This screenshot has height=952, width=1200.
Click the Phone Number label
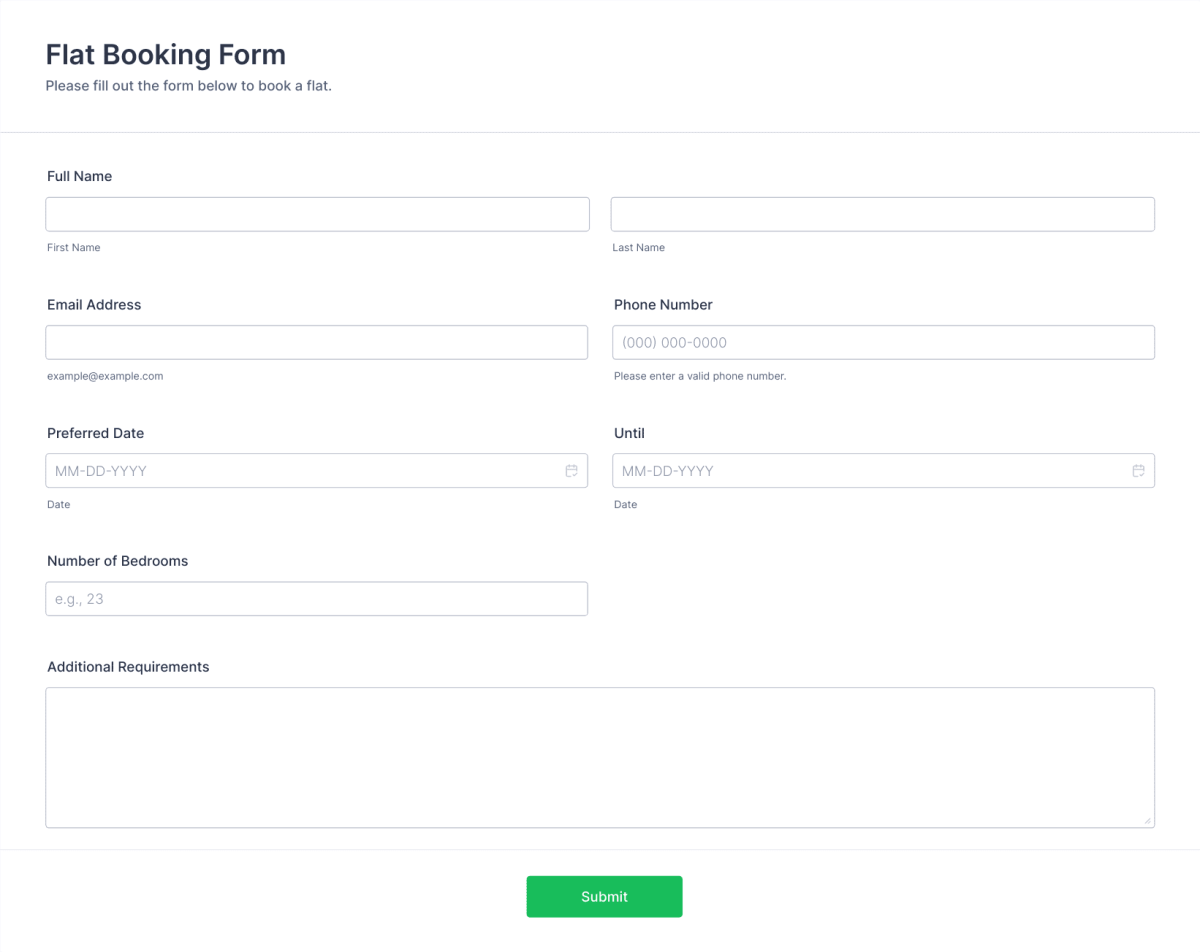(663, 305)
